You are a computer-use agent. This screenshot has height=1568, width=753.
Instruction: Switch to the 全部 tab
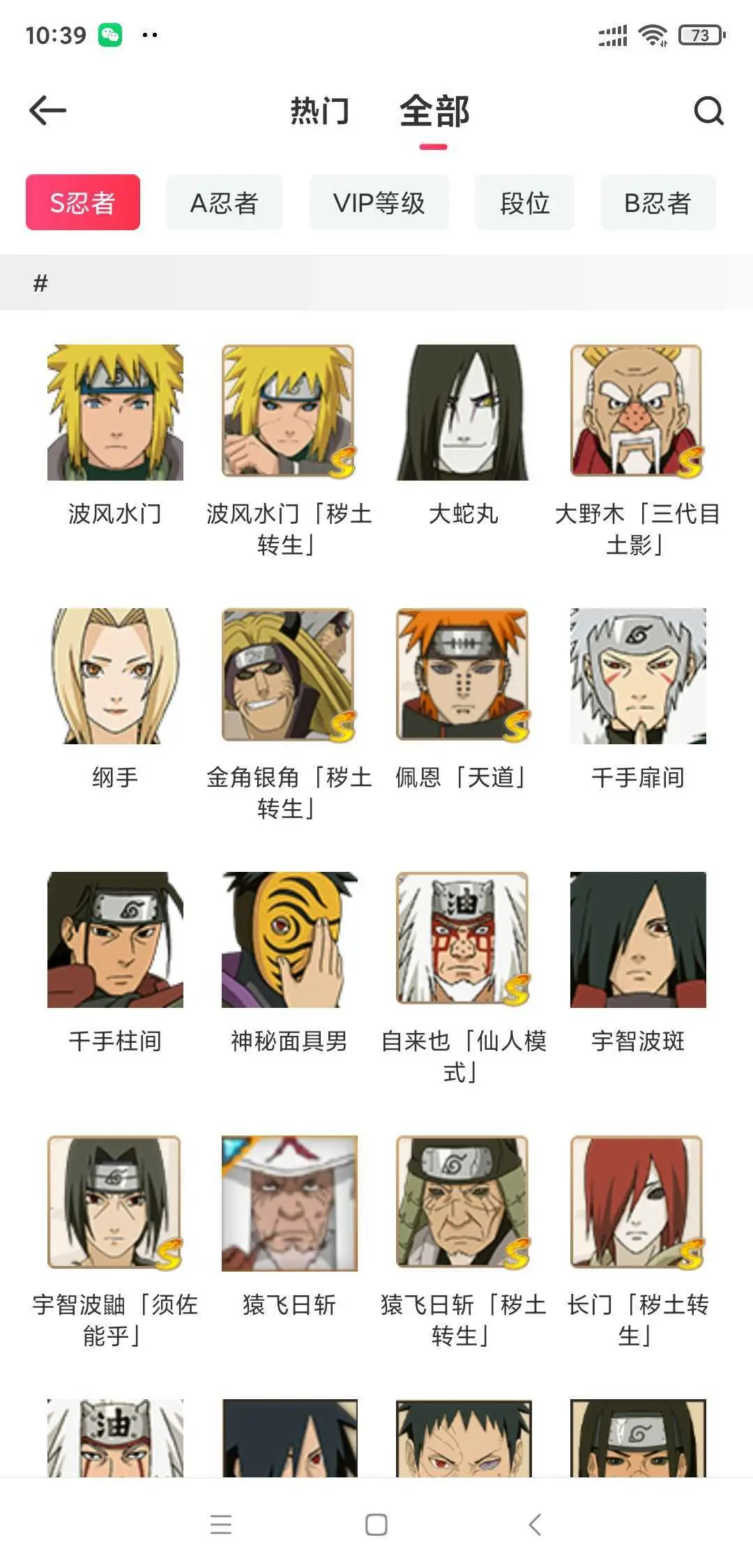tap(434, 111)
